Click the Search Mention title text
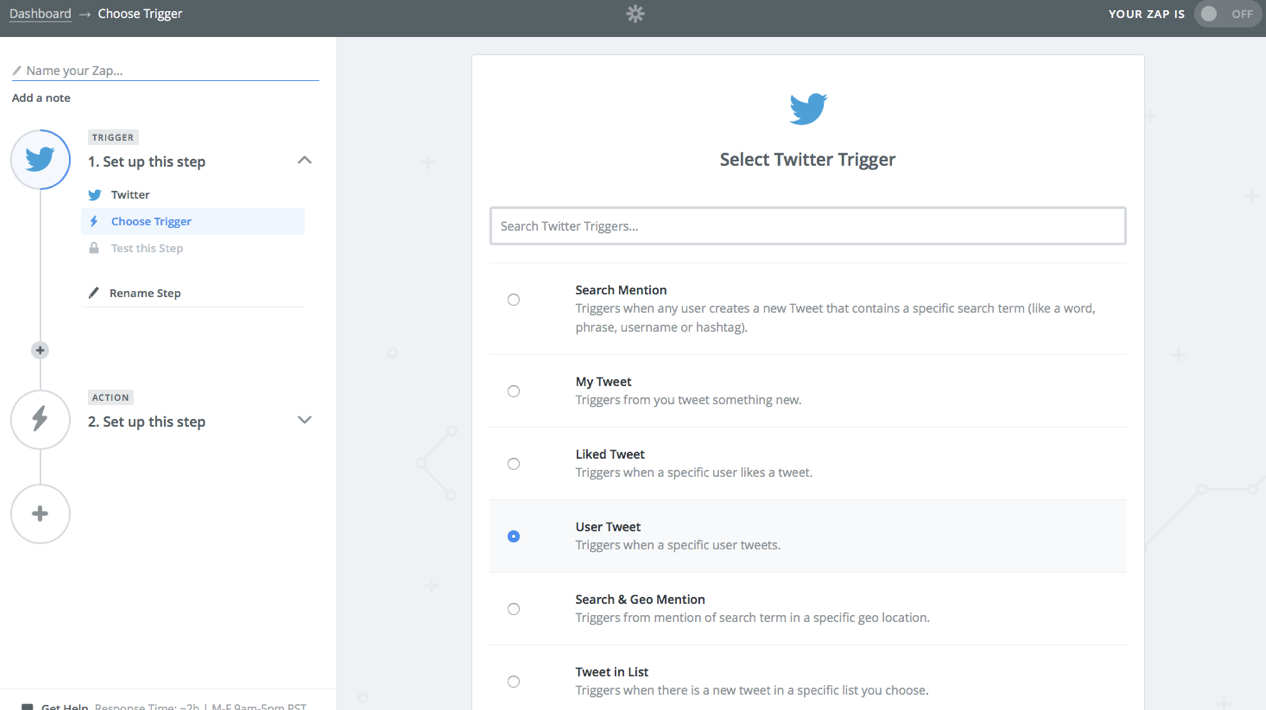This screenshot has width=1266, height=710. [x=621, y=290]
